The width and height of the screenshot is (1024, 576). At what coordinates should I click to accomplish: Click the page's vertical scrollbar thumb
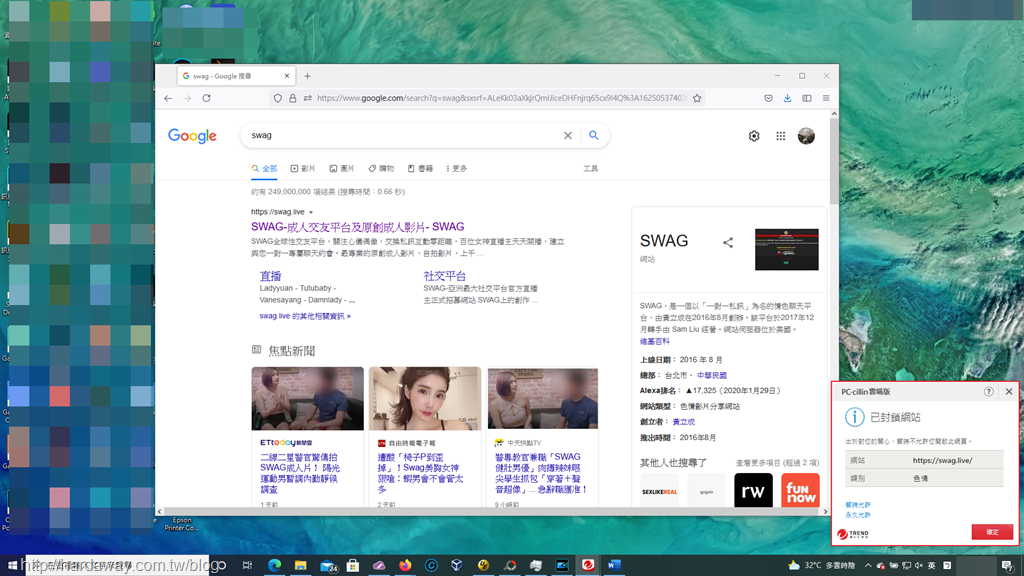click(834, 160)
